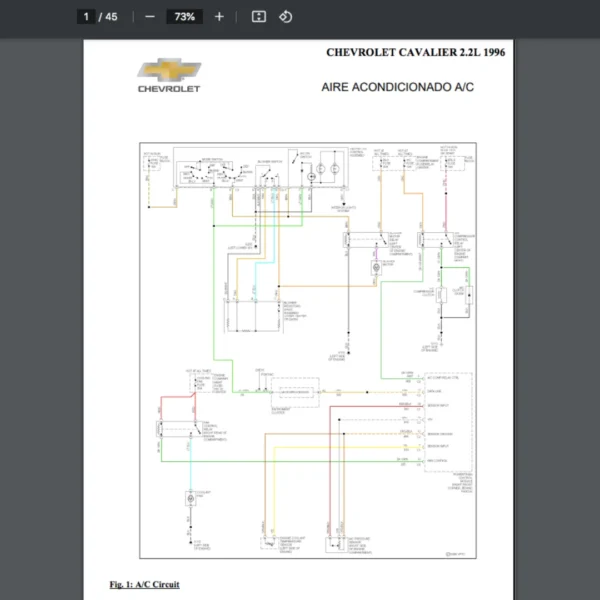Click the coolant fan motor symbol
Image resolution: width=600 pixels, height=600 pixels.
[190, 497]
